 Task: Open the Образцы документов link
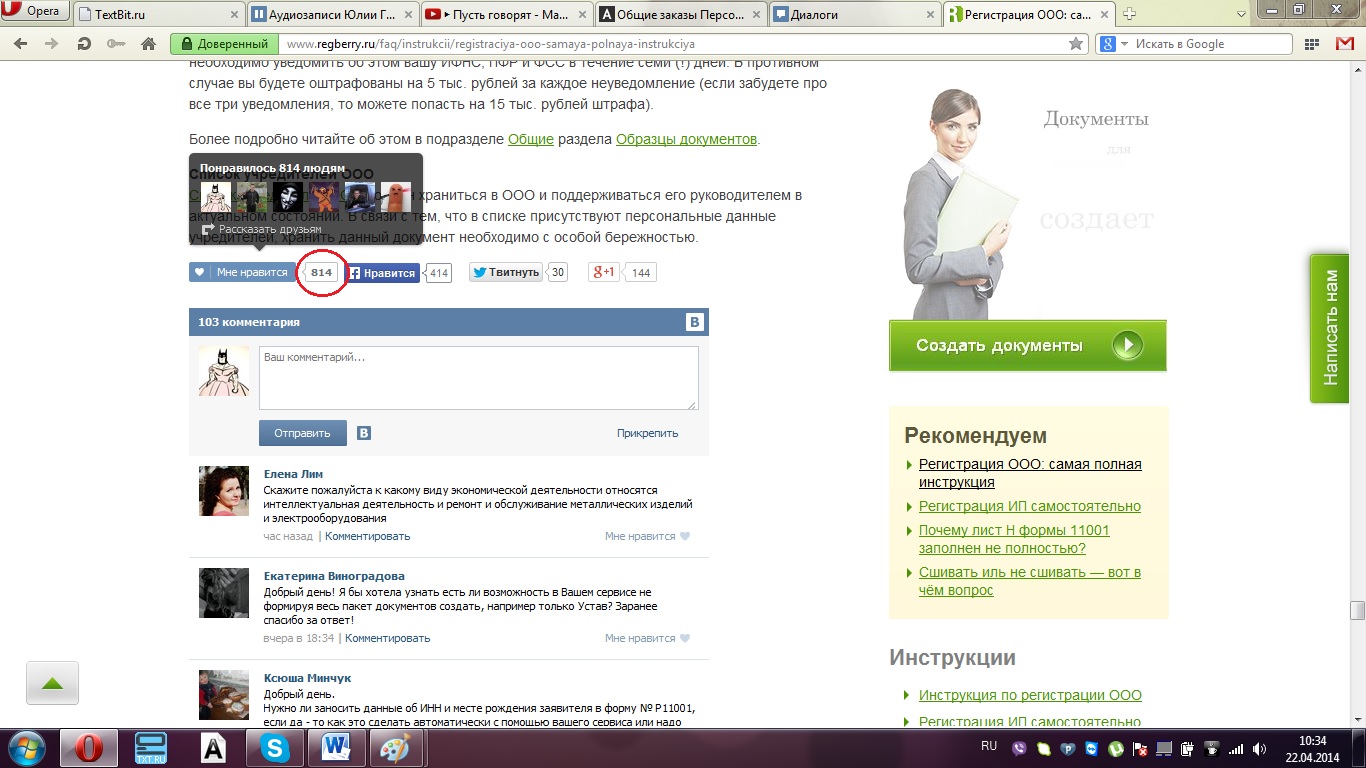[686, 139]
